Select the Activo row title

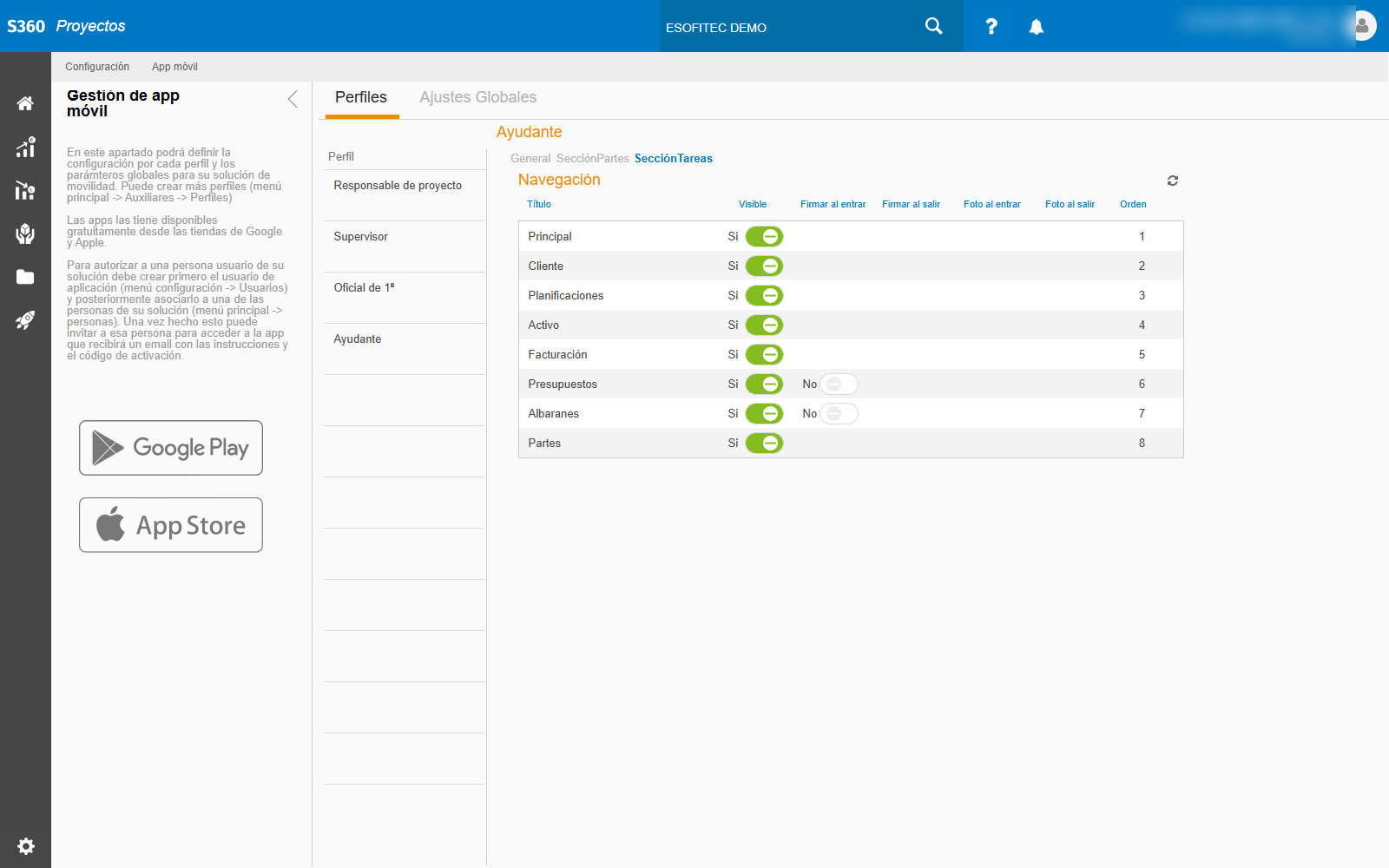click(x=543, y=325)
